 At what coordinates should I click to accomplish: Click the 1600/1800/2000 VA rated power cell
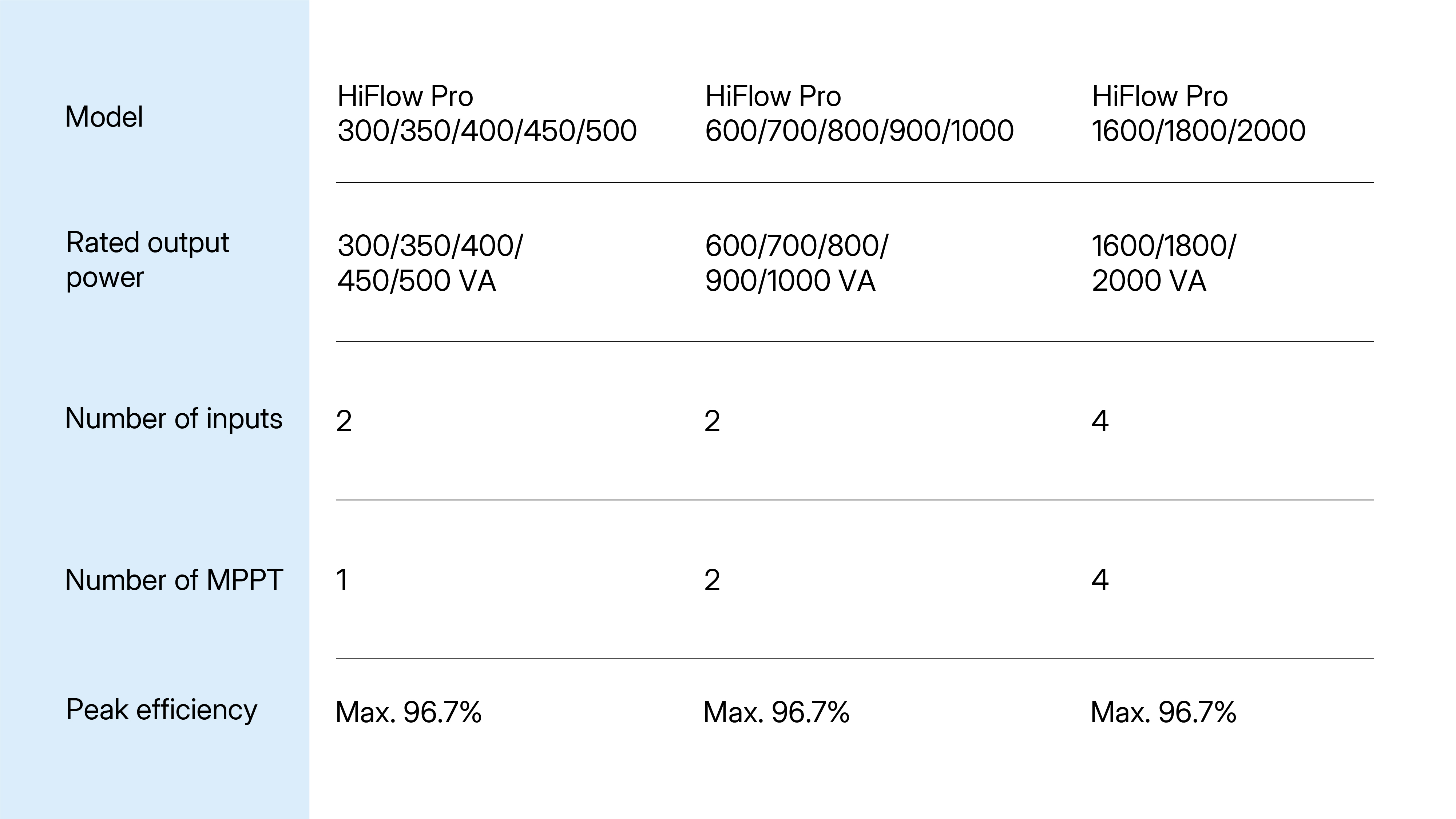(x=1163, y=263)
